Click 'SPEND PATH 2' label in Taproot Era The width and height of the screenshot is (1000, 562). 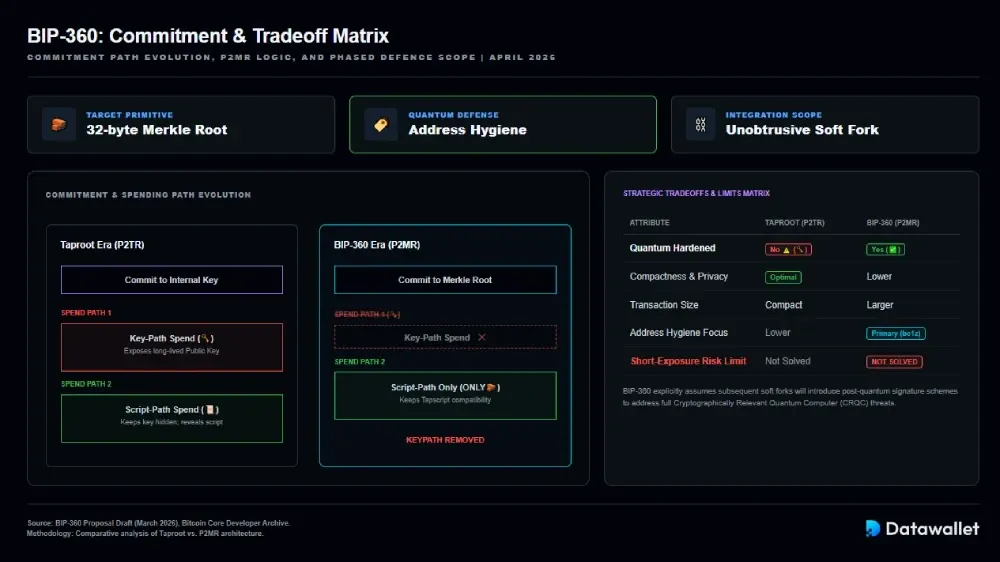click(86, 384)
